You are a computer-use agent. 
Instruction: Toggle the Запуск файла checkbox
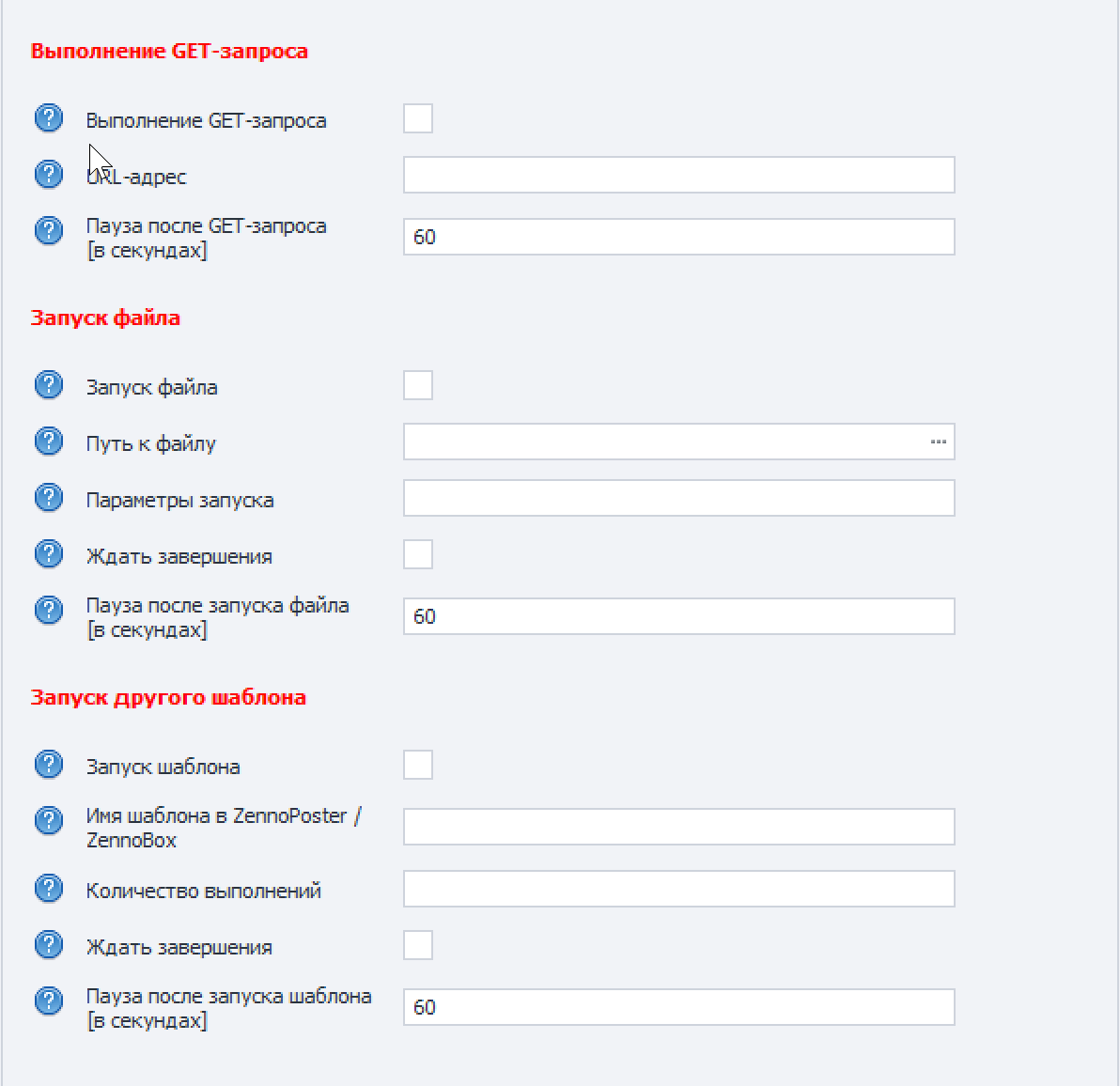(x=418, y=385)
